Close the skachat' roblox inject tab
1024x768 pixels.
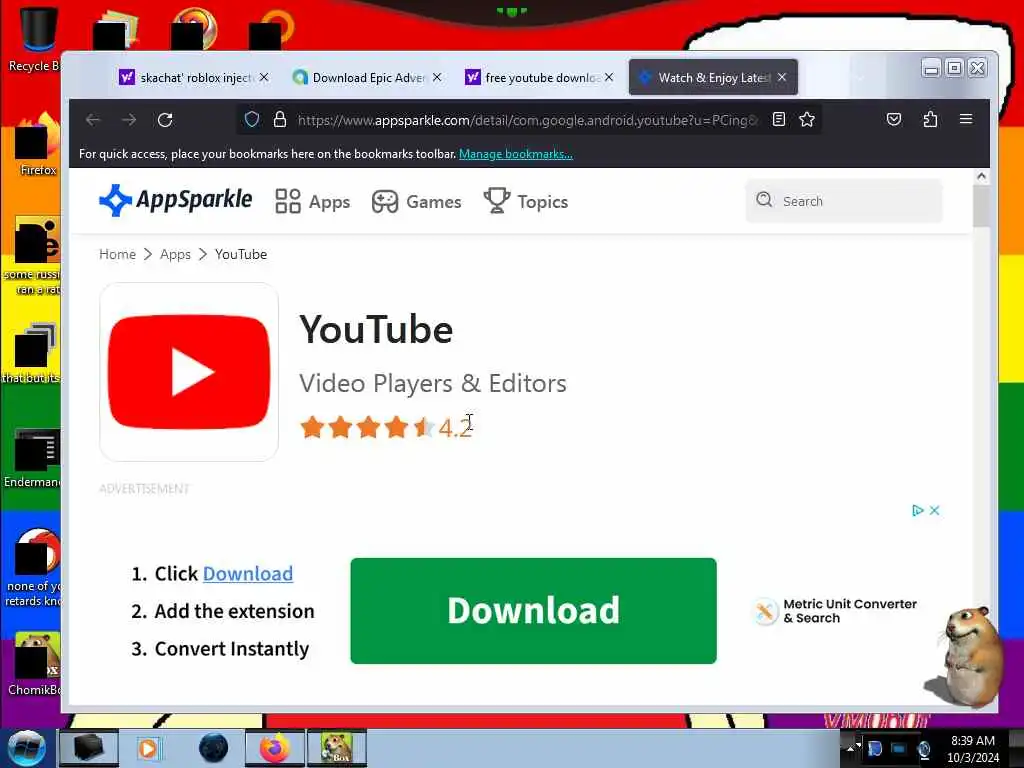tap(264, 77)
